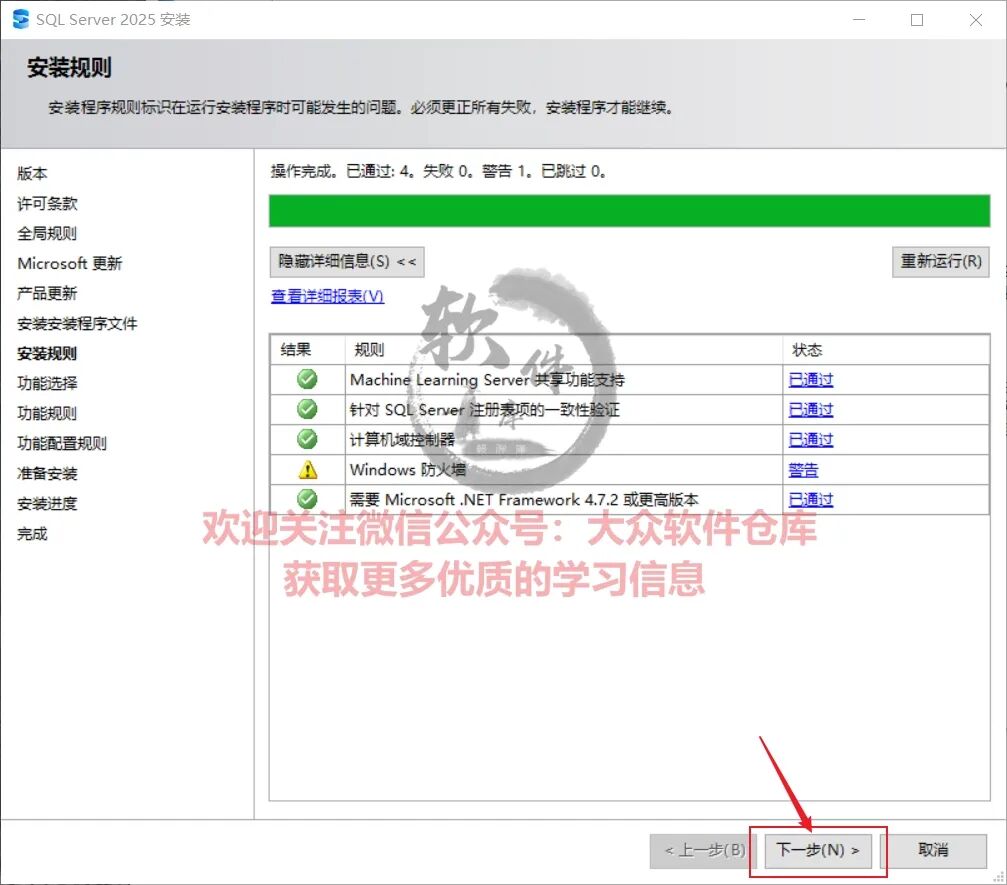The width and height of the screenshot is (1007, 885).
Task: Open 已通过 status link for Machine Learning Server
Action: (x=810, y=380)
